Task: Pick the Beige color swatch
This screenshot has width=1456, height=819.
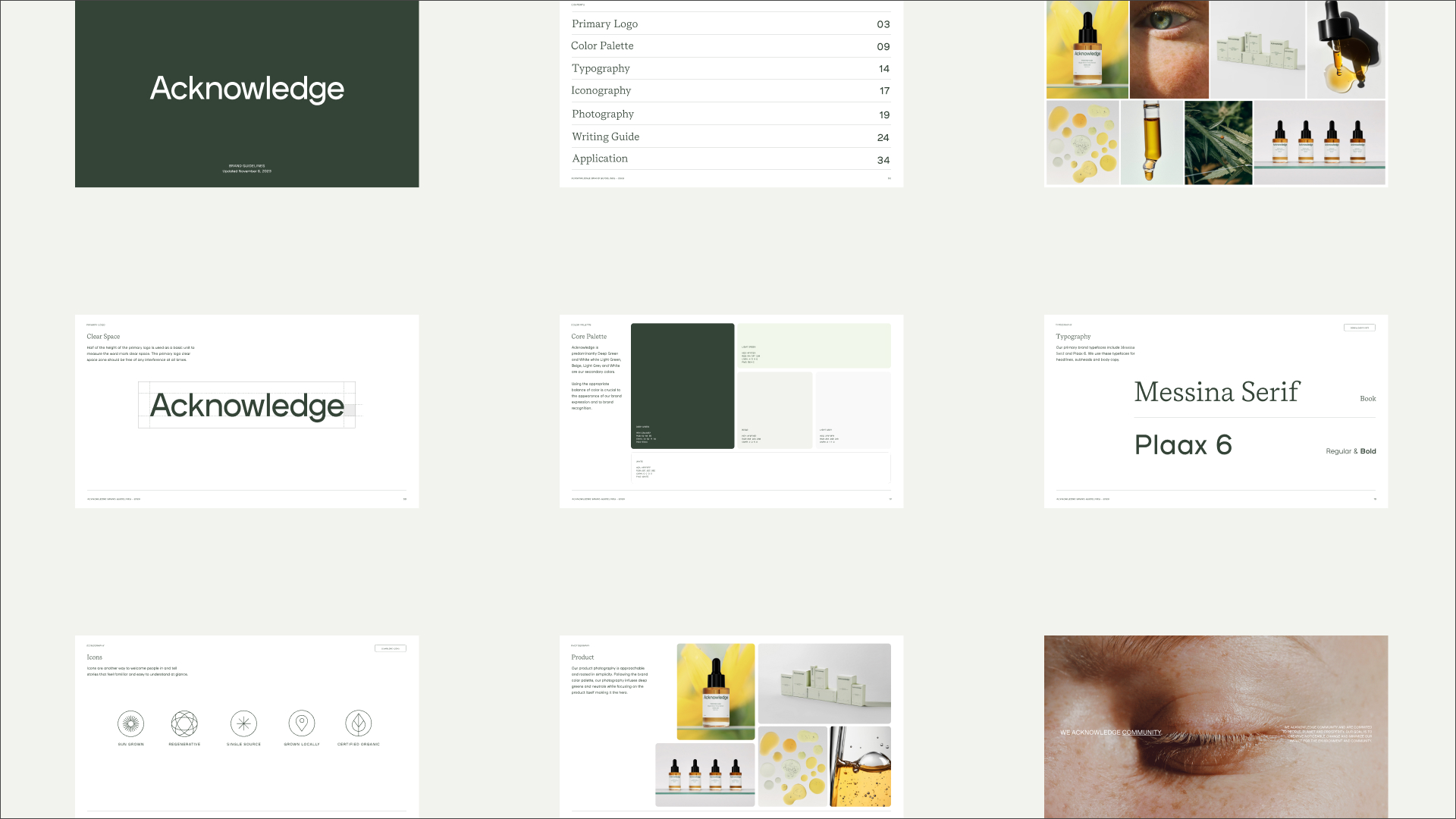Action: (x=774, y=409)
